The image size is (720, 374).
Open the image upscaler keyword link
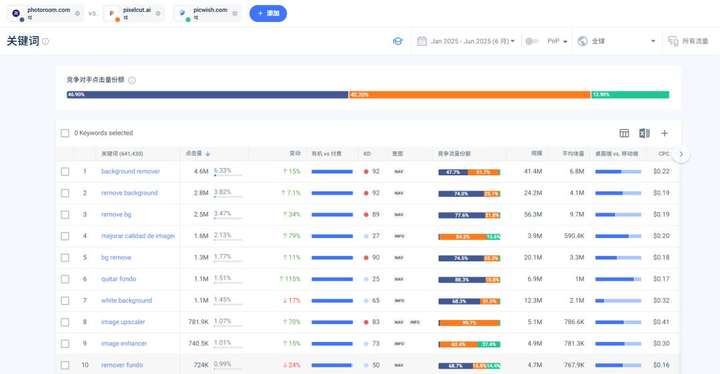click(x=123, y=322)
